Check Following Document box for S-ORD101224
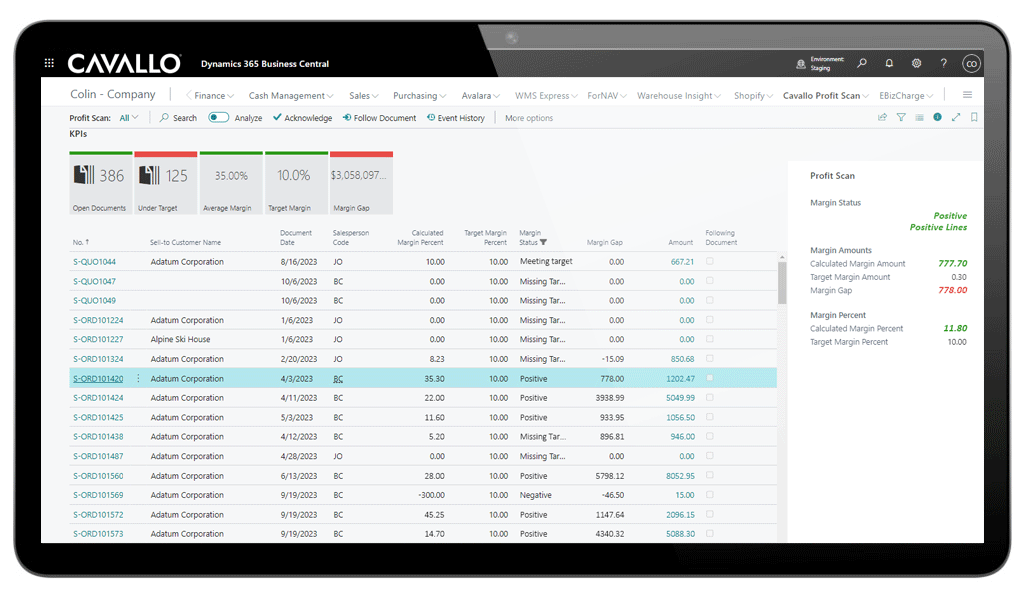The image size is (1024, 596). (710, 320)
